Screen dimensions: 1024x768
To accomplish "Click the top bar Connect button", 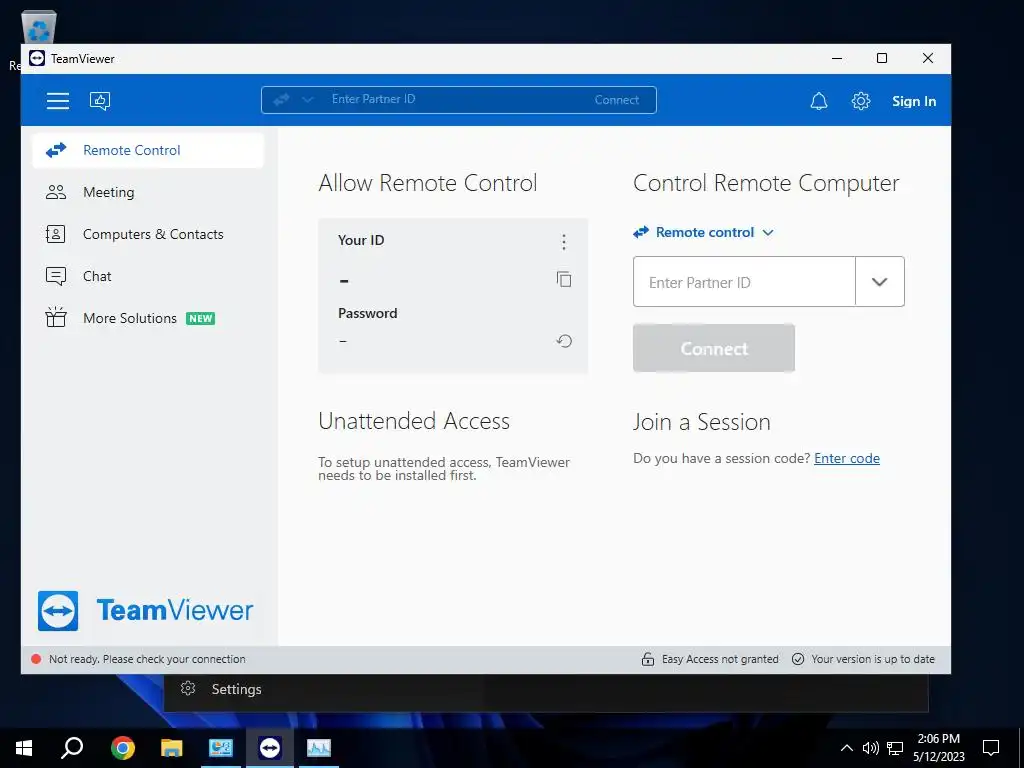I will point(616,100).
